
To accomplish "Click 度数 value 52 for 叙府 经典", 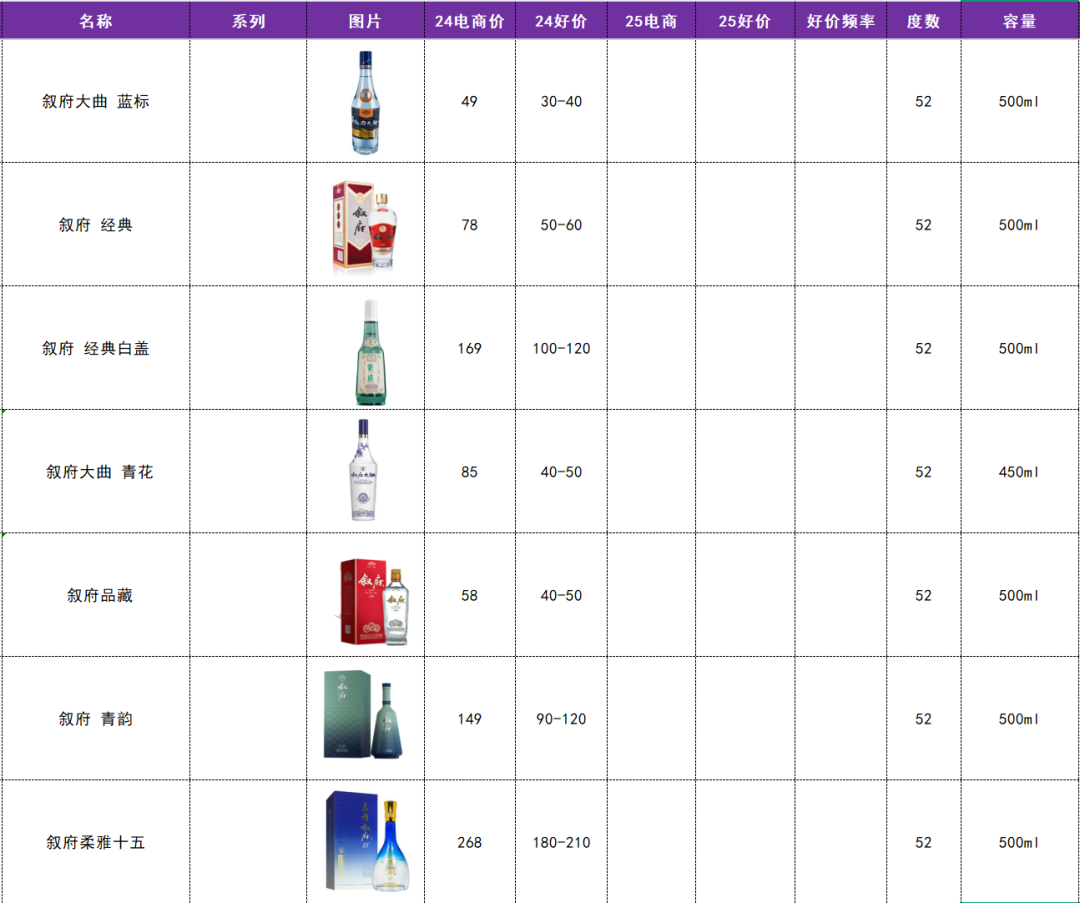I will click(924, 225).
